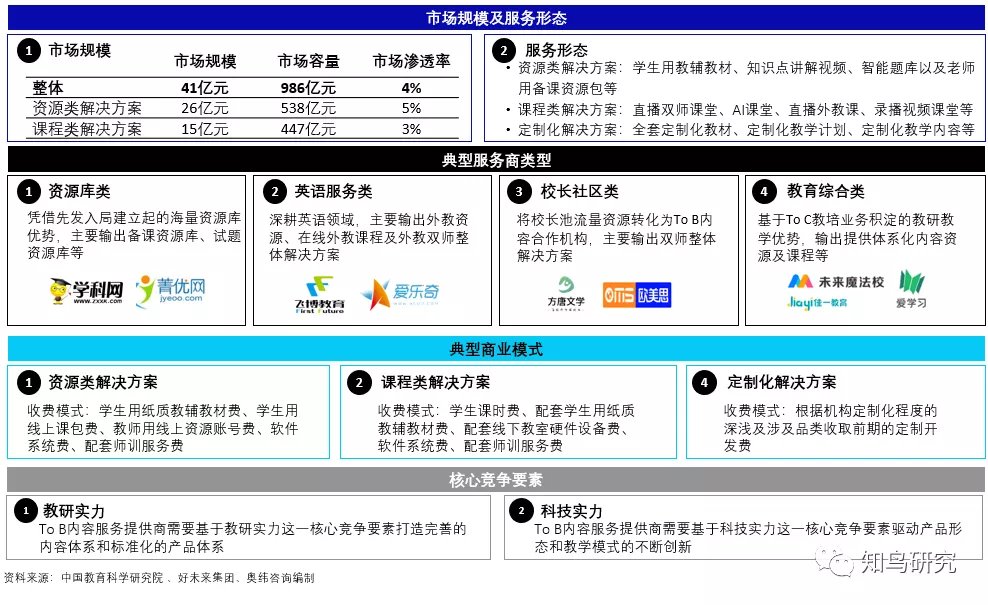This screenshot has width=988, height=605.
Task: Click the 986亿元 market capacity cell
Action: click(307, 88)
